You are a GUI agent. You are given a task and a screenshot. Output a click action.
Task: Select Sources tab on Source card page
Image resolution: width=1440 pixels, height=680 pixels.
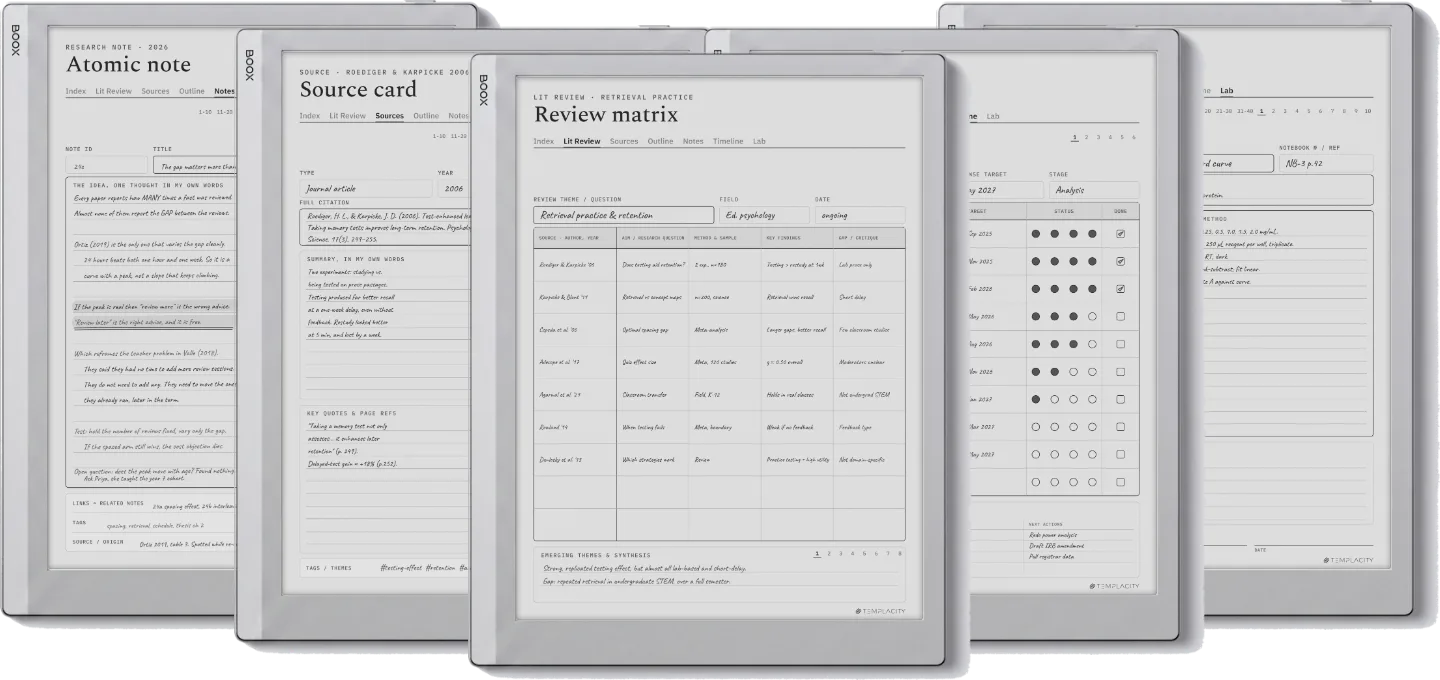(x=390, y=116)
